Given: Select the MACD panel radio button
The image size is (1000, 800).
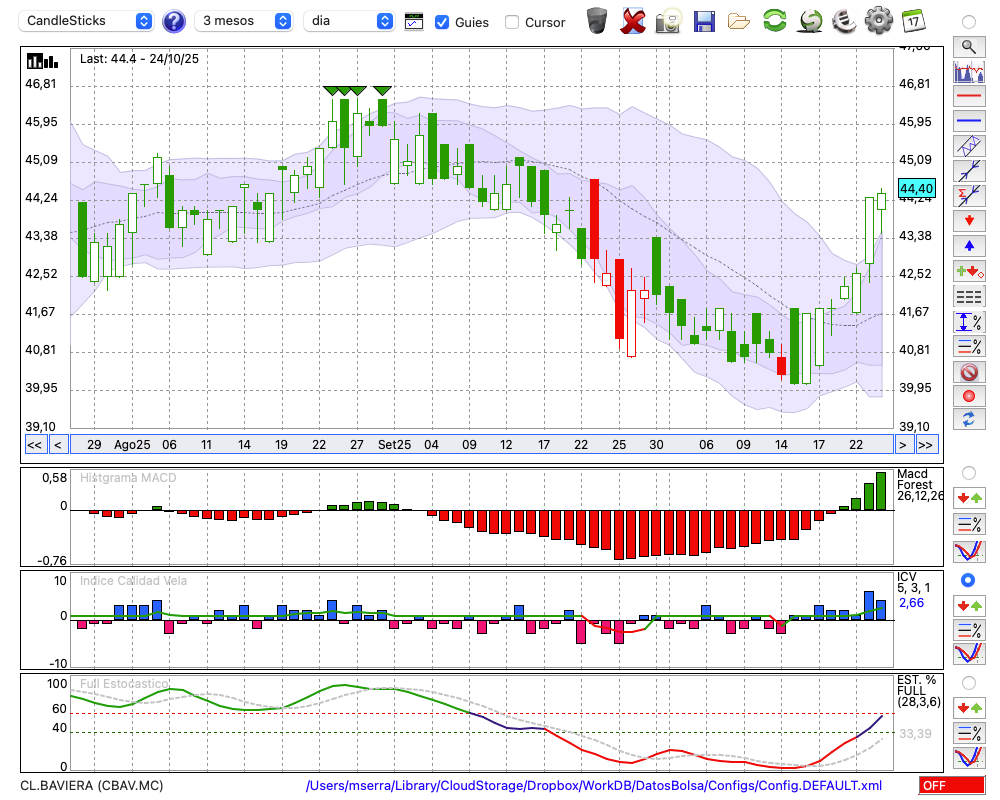Looking at the screenshot, I should click(x=969, y=473).
